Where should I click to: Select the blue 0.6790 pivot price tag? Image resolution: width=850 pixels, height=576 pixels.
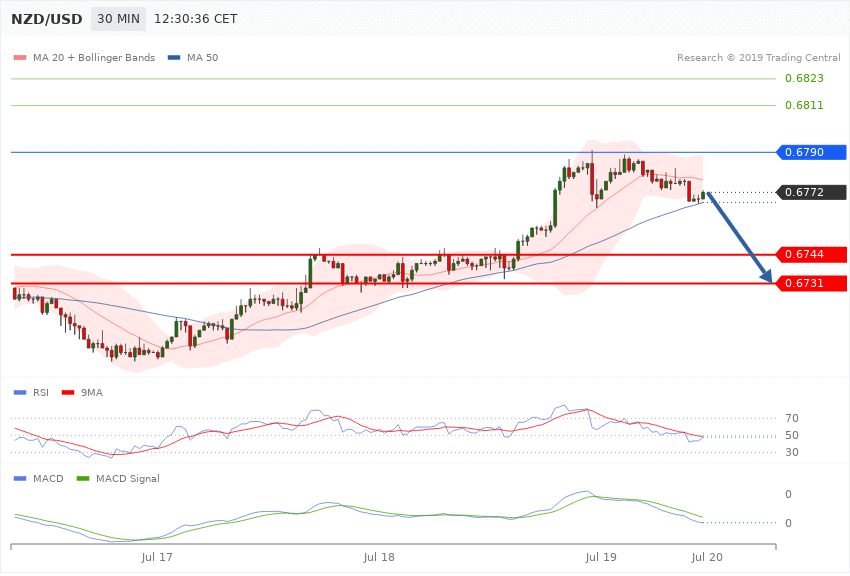[812, 152]
